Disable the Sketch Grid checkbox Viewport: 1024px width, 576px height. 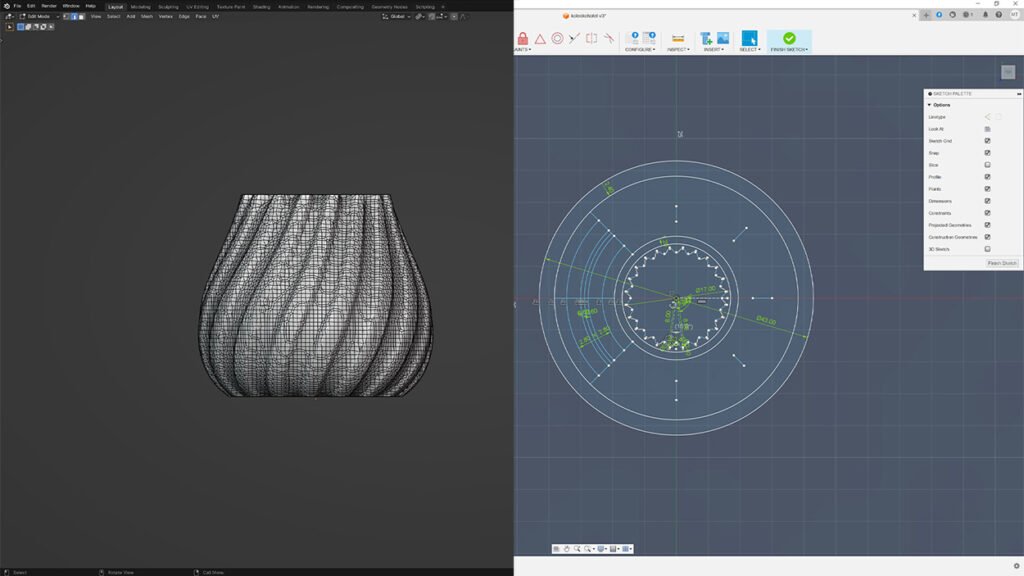[x=987, y=141]
